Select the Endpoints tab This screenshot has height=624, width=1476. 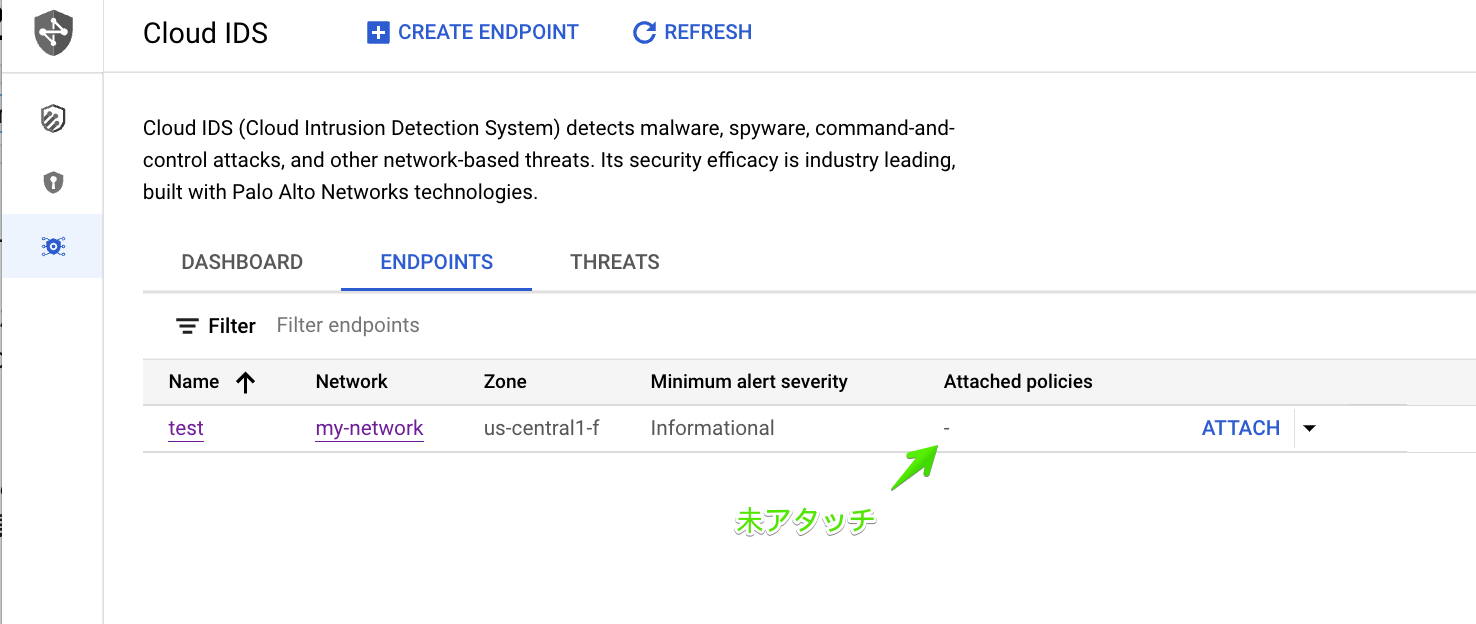[437, 262]
